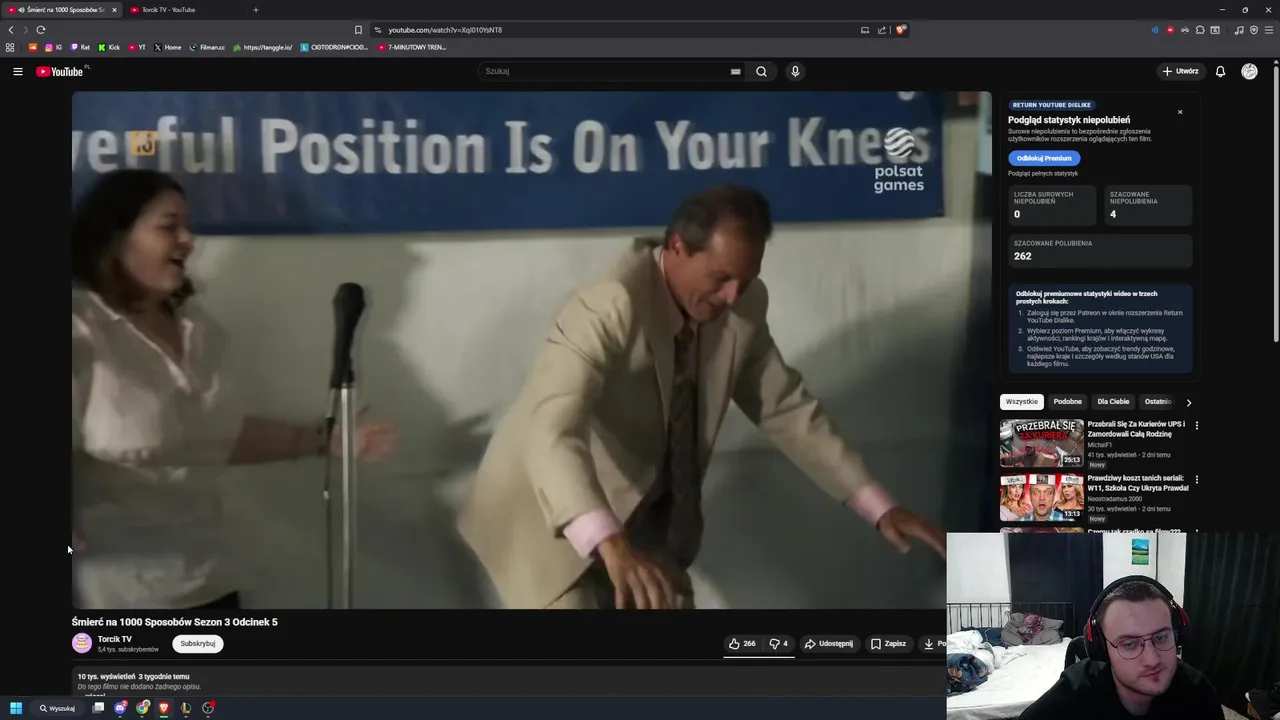This screenshot has width=1280, height=720.
Task: Open the Utwórz create button
Action: pyautogui.click(x=1180, y=71)
